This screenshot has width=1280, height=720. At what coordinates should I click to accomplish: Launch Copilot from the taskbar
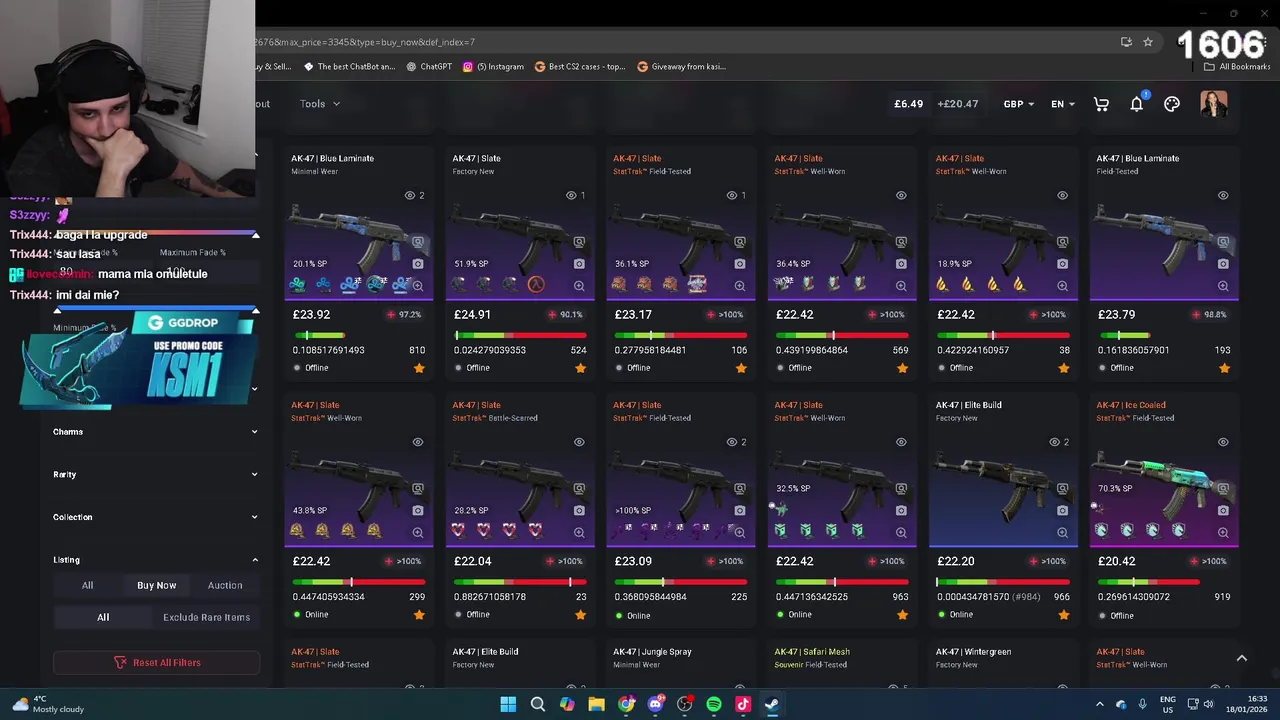click(567, 704)
